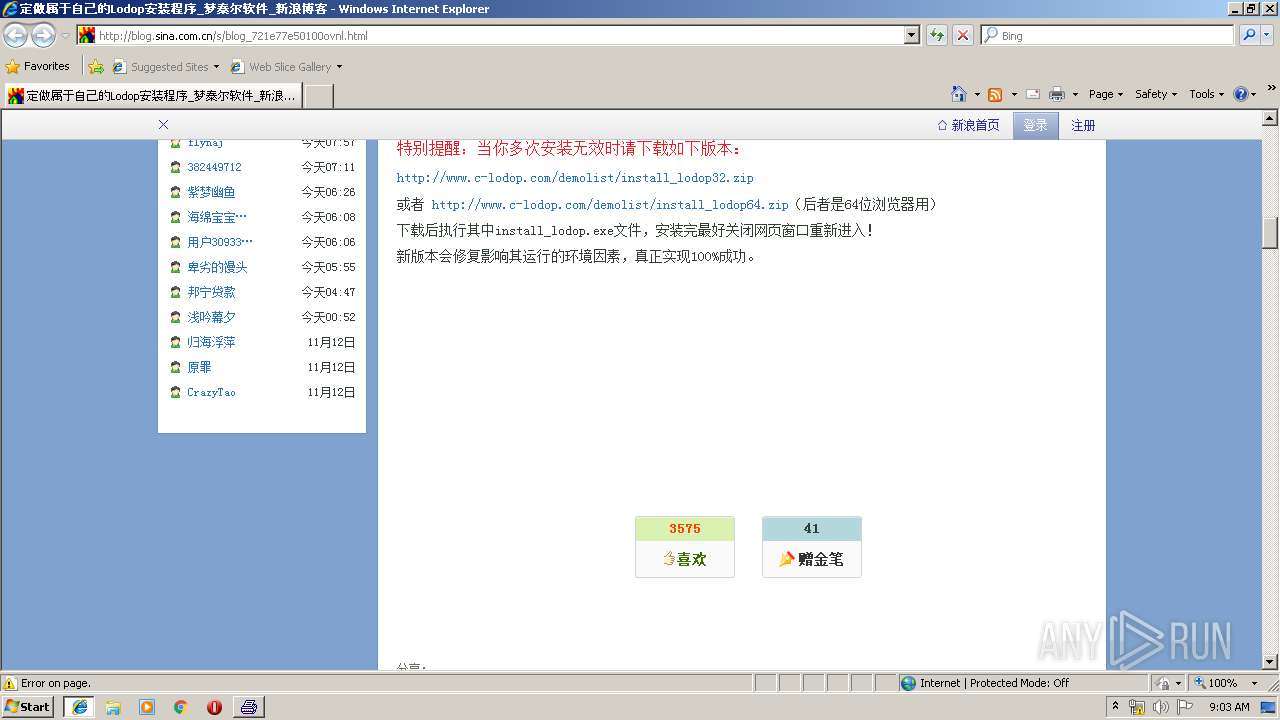Click the browser Forward arrow button

[43, 35]
